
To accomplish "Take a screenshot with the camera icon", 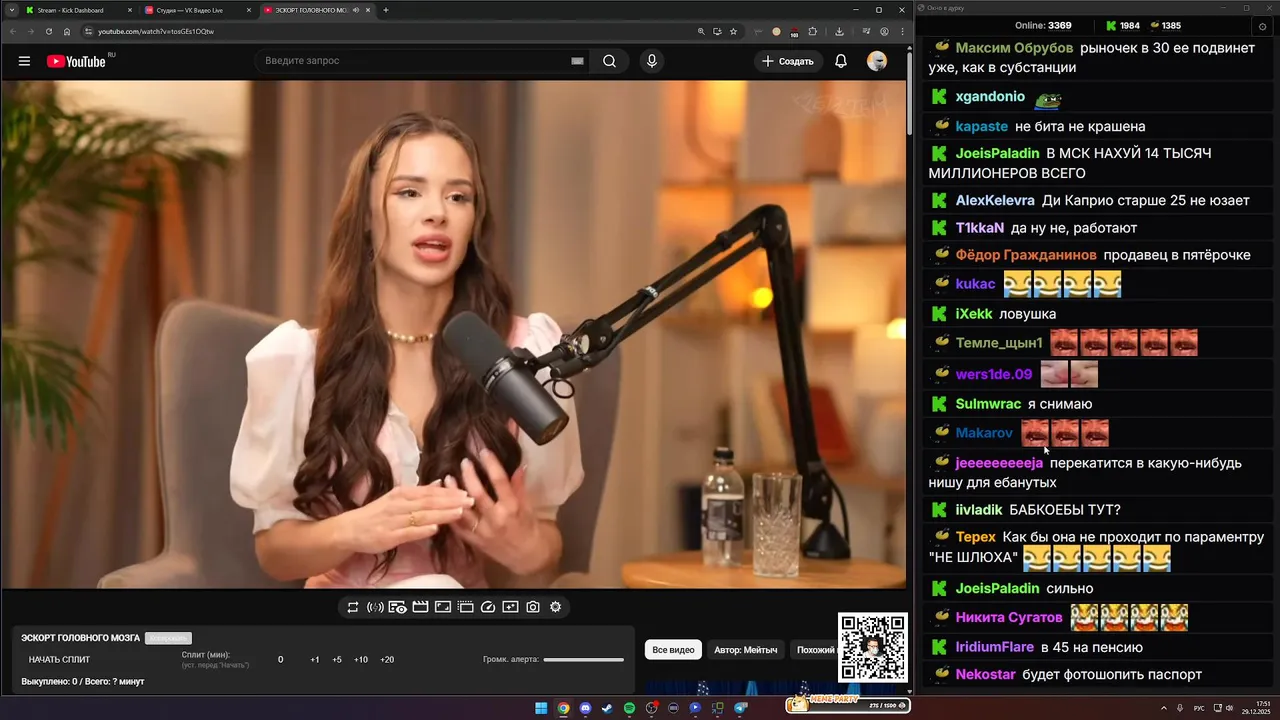I will coord(533,607).
